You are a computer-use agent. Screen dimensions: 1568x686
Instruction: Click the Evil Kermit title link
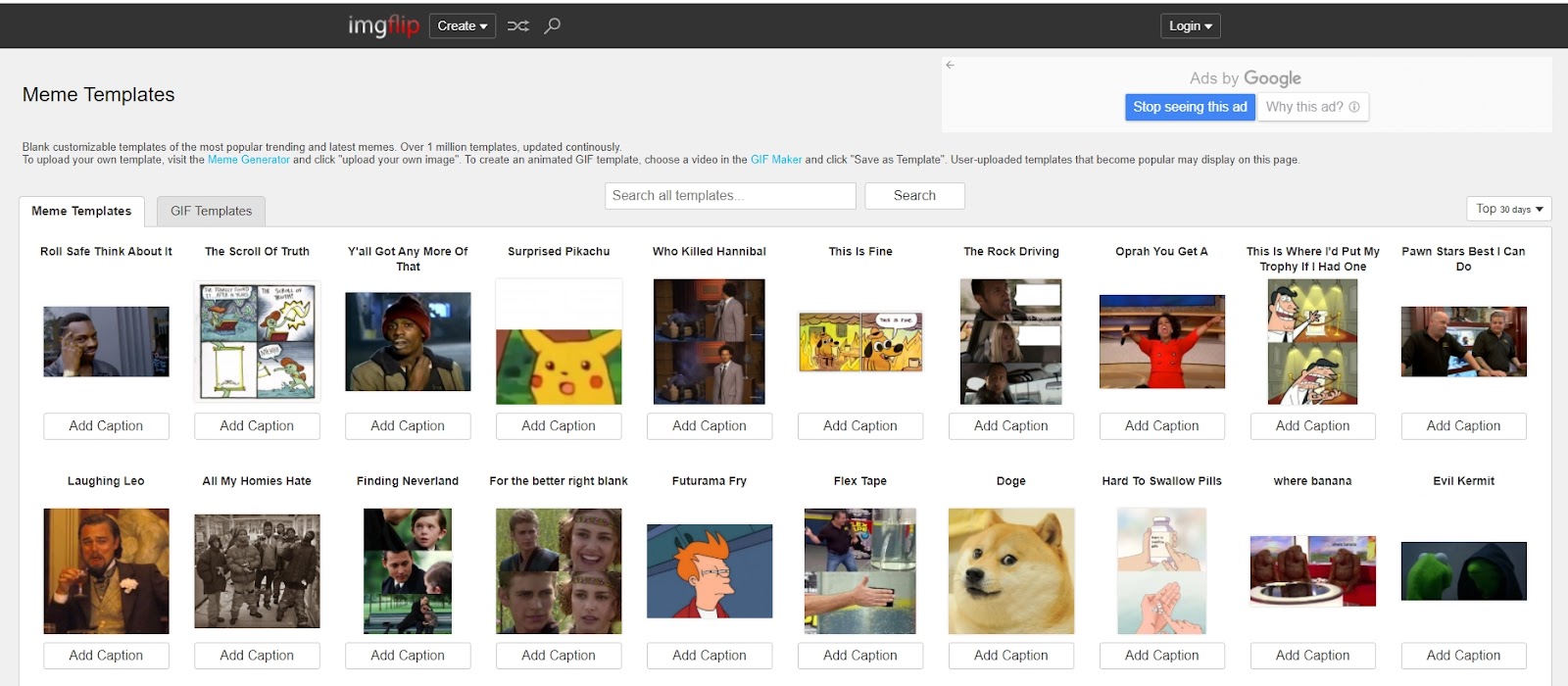[1464, 481]
